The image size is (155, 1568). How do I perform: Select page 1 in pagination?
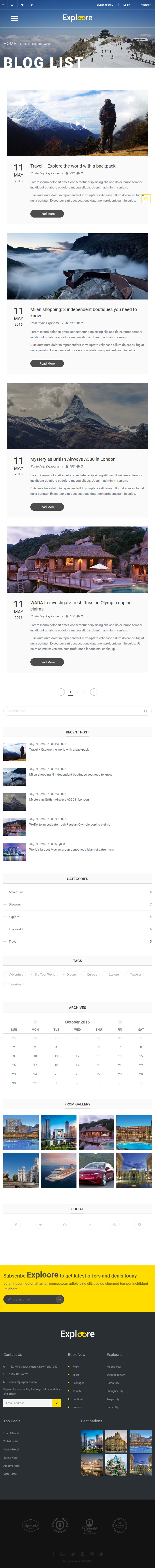click(70, 692)
